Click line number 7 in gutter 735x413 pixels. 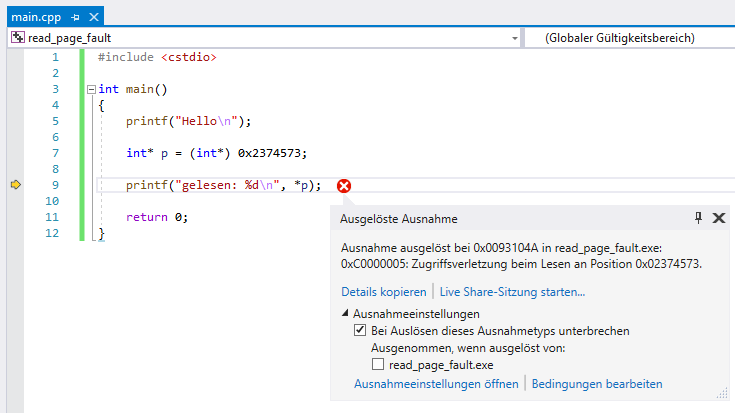point(55,153)
